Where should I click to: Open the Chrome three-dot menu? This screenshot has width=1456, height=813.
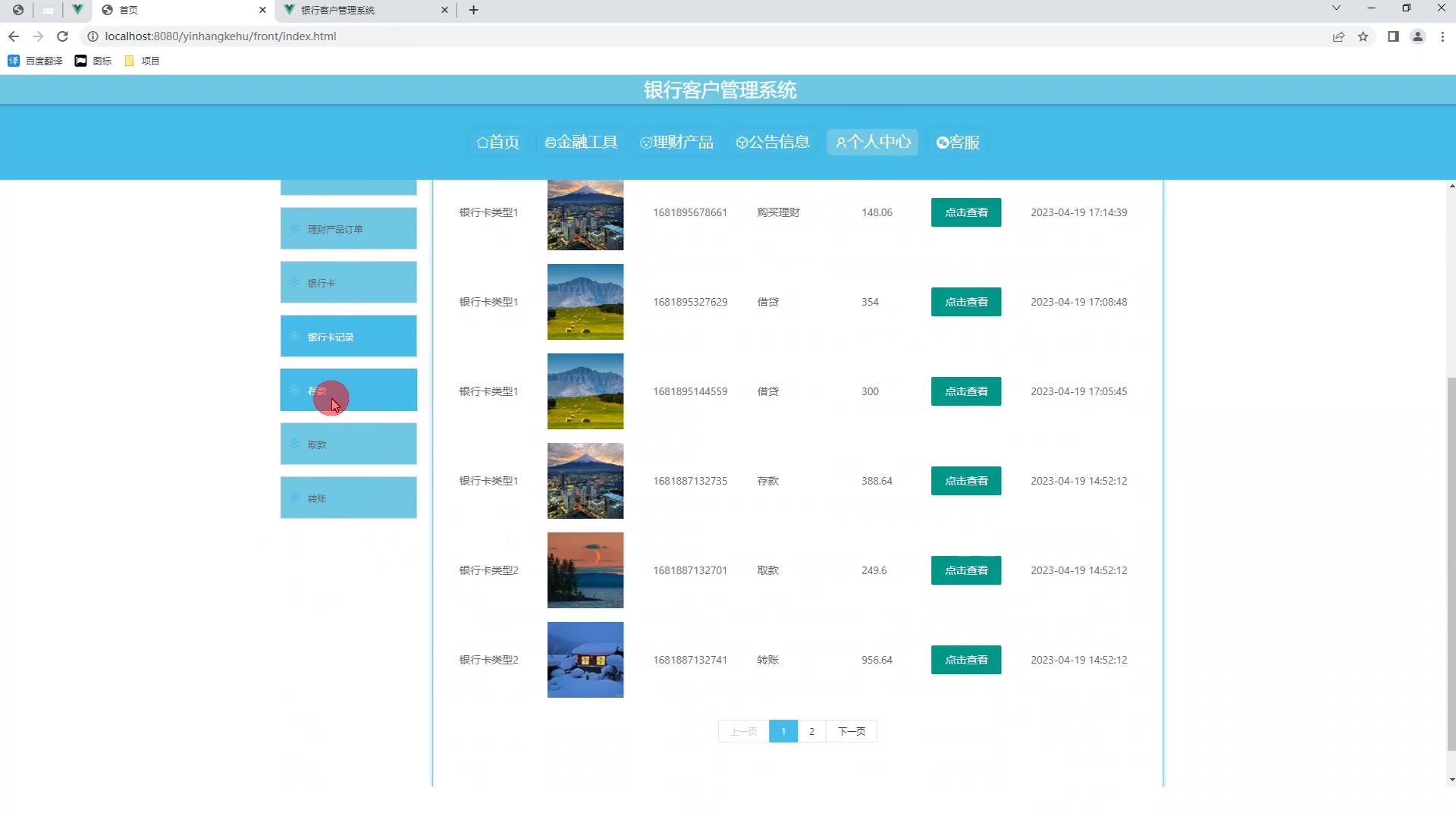pyautogui.click(x=1442, y=36)
